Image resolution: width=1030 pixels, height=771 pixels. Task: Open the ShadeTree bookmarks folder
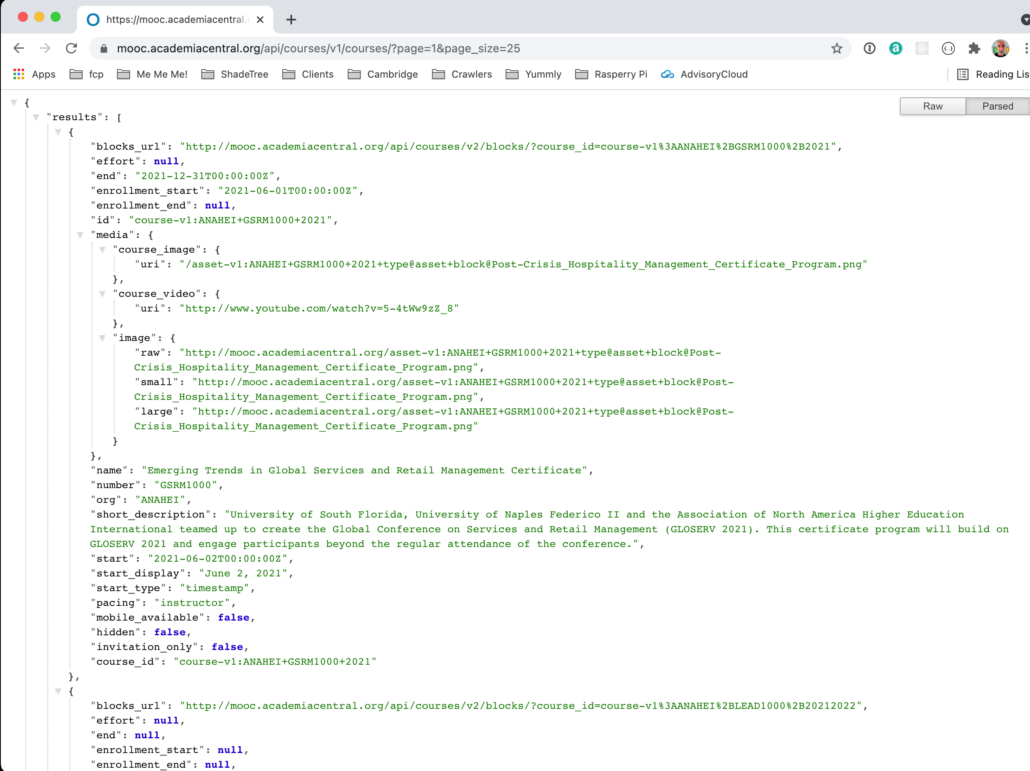pos(235,74)
